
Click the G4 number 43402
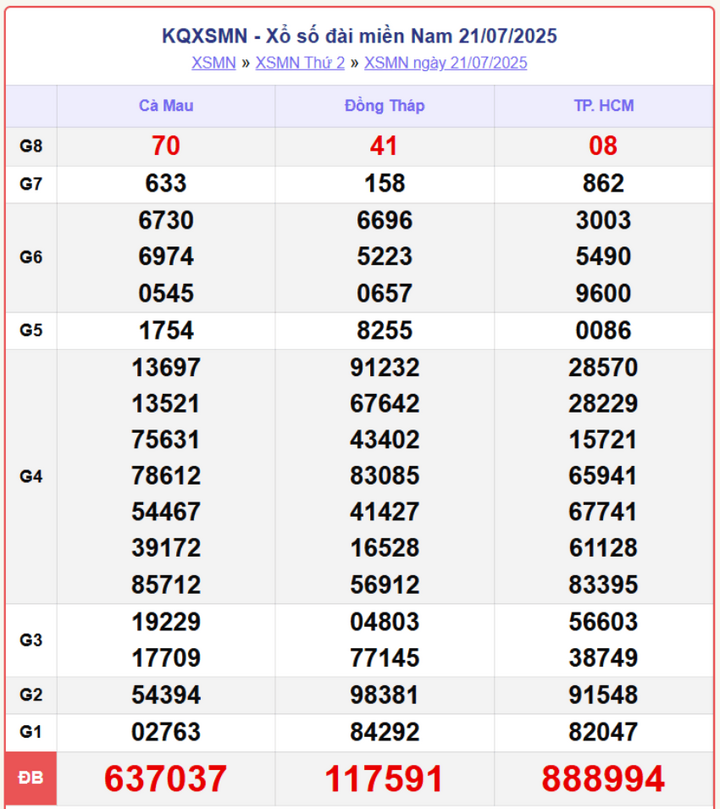(385, 440)
